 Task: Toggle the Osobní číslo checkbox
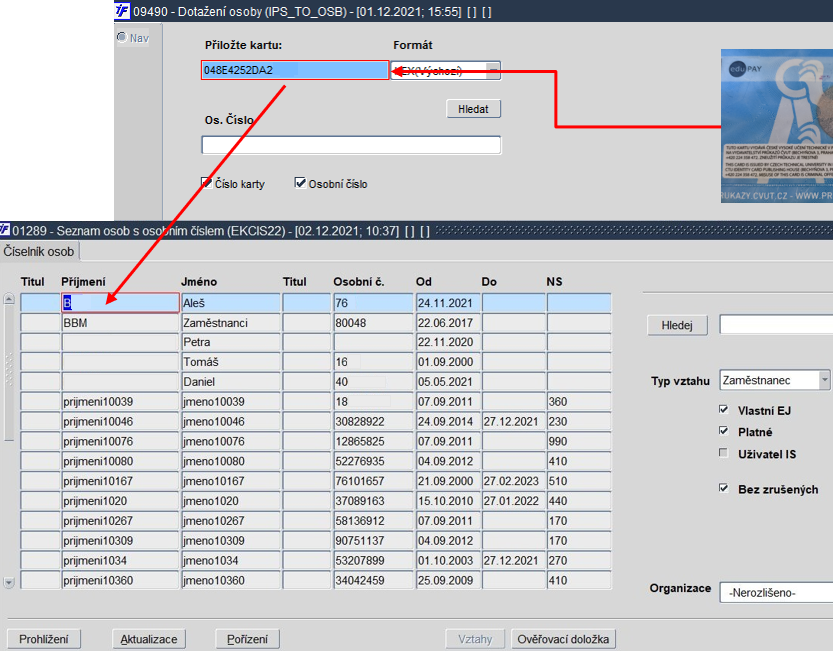click(300, 183)
